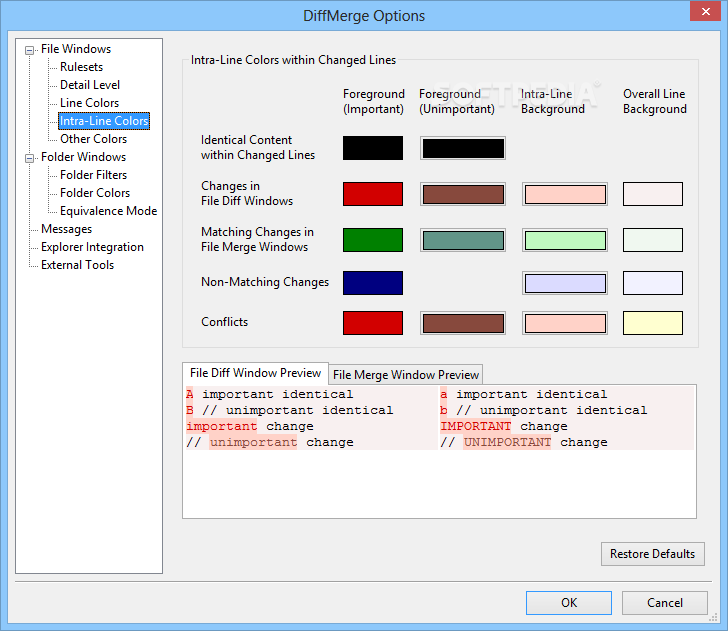Screen dimensions: 728x631
Task: Confirm options with the OK button
Action: (569, 603)
